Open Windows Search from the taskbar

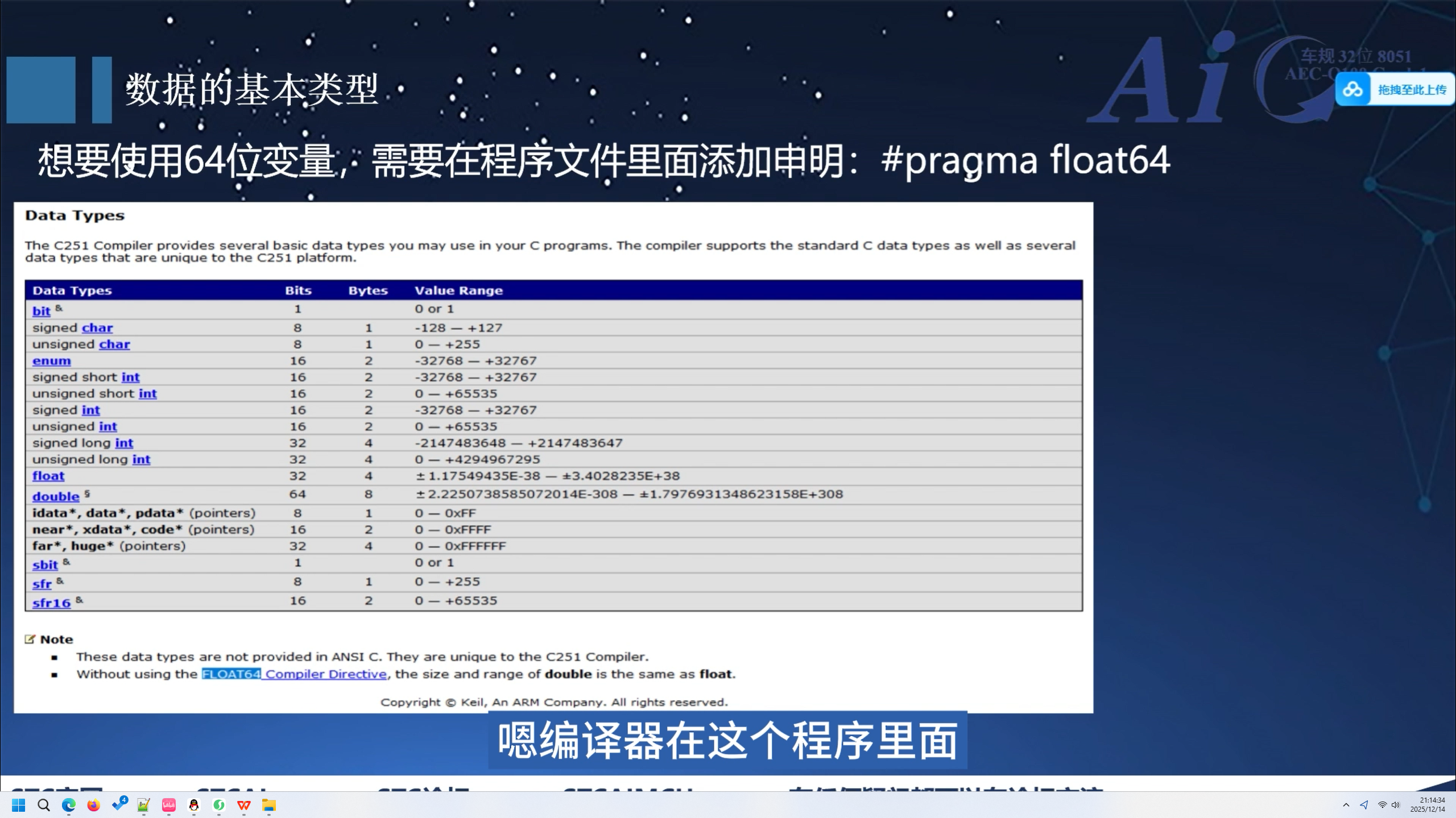pyautogui.click(x=44, y=805)
